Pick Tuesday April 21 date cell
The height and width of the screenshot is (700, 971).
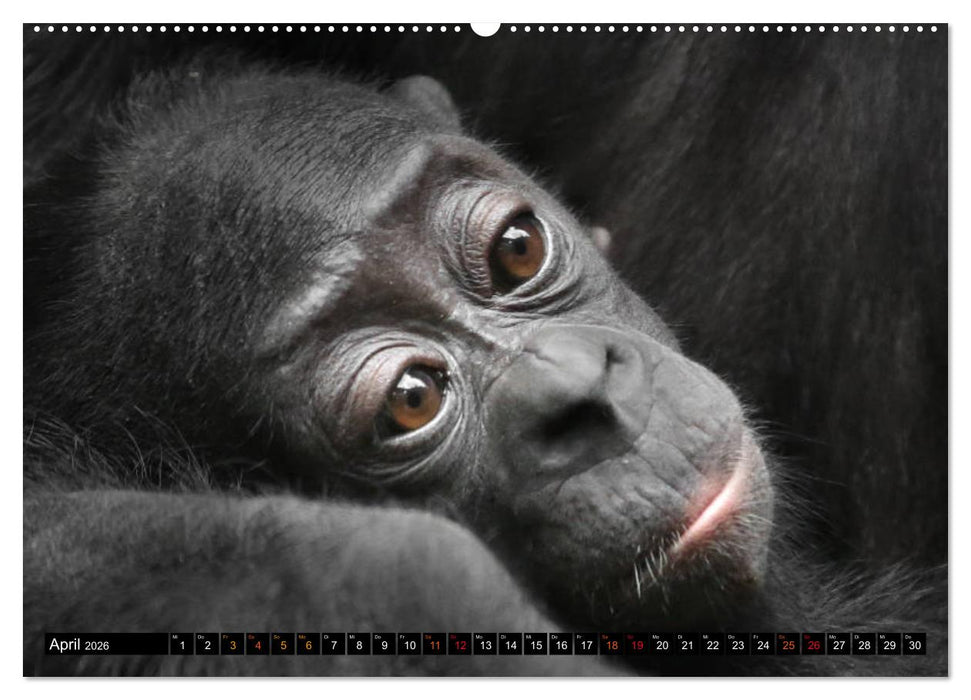[687, 645]
